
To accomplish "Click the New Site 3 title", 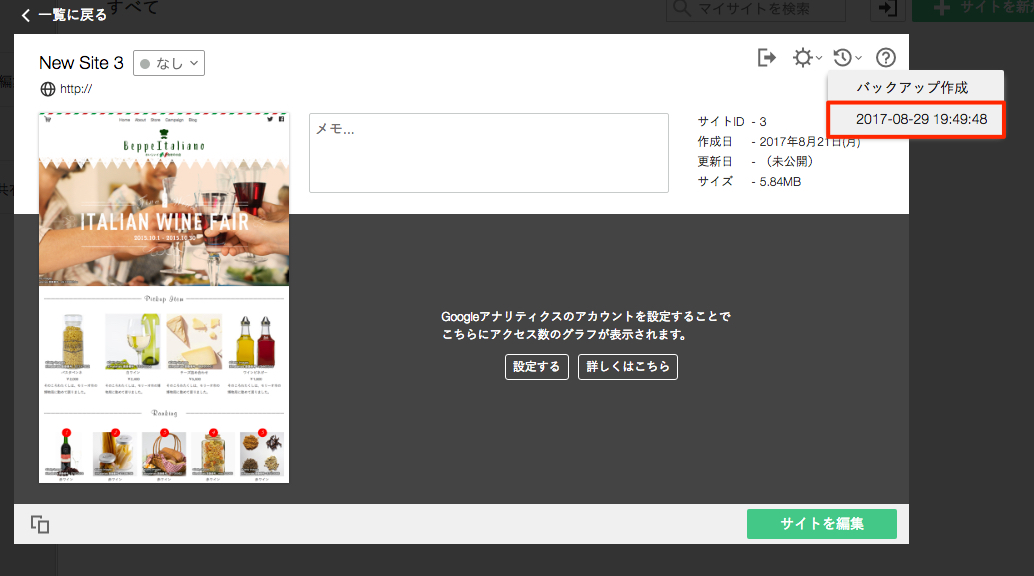I will 81,63.
